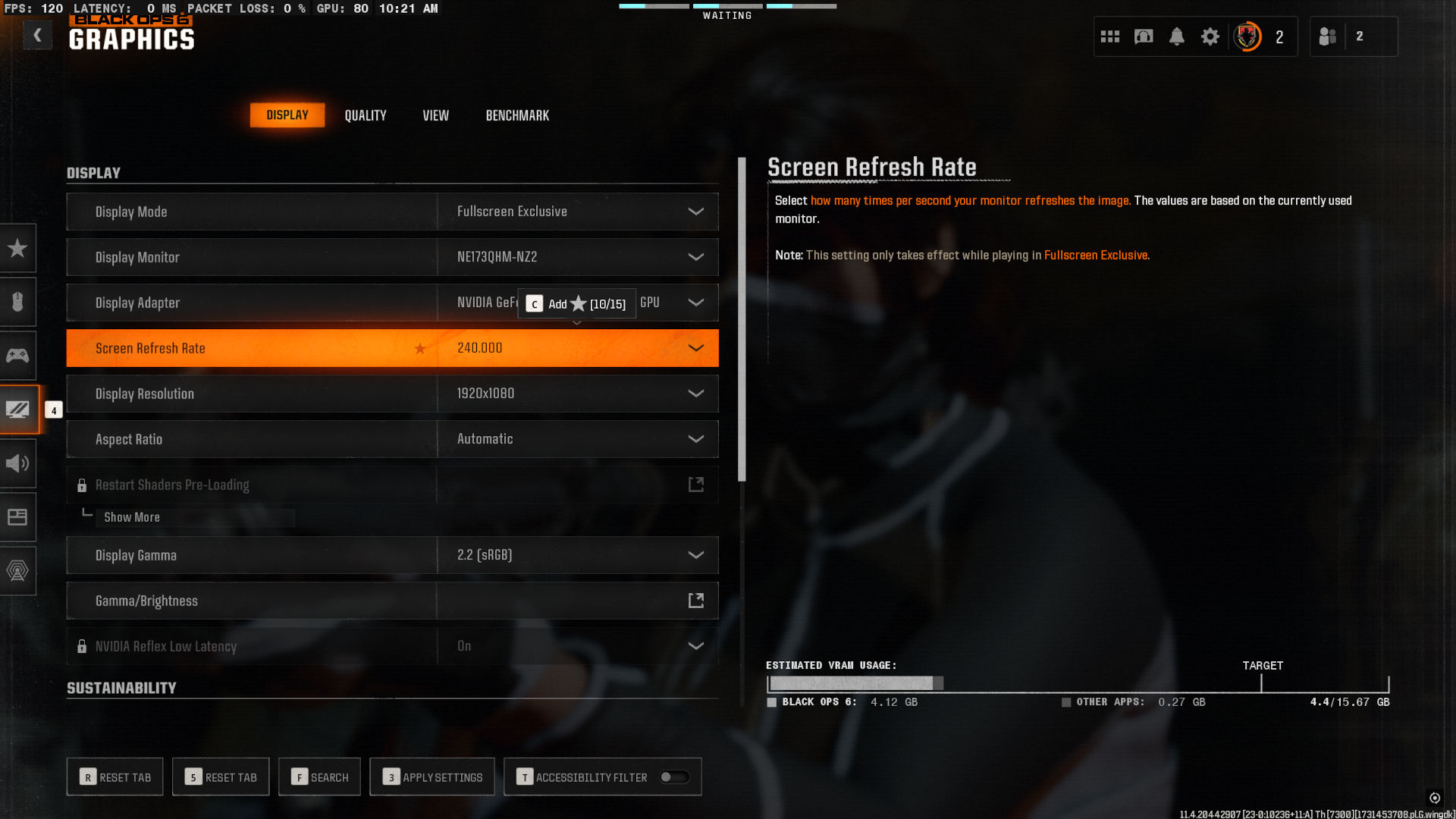Click the Account/Profile icon top right

pyautogui.click(x=1249, y=36)
